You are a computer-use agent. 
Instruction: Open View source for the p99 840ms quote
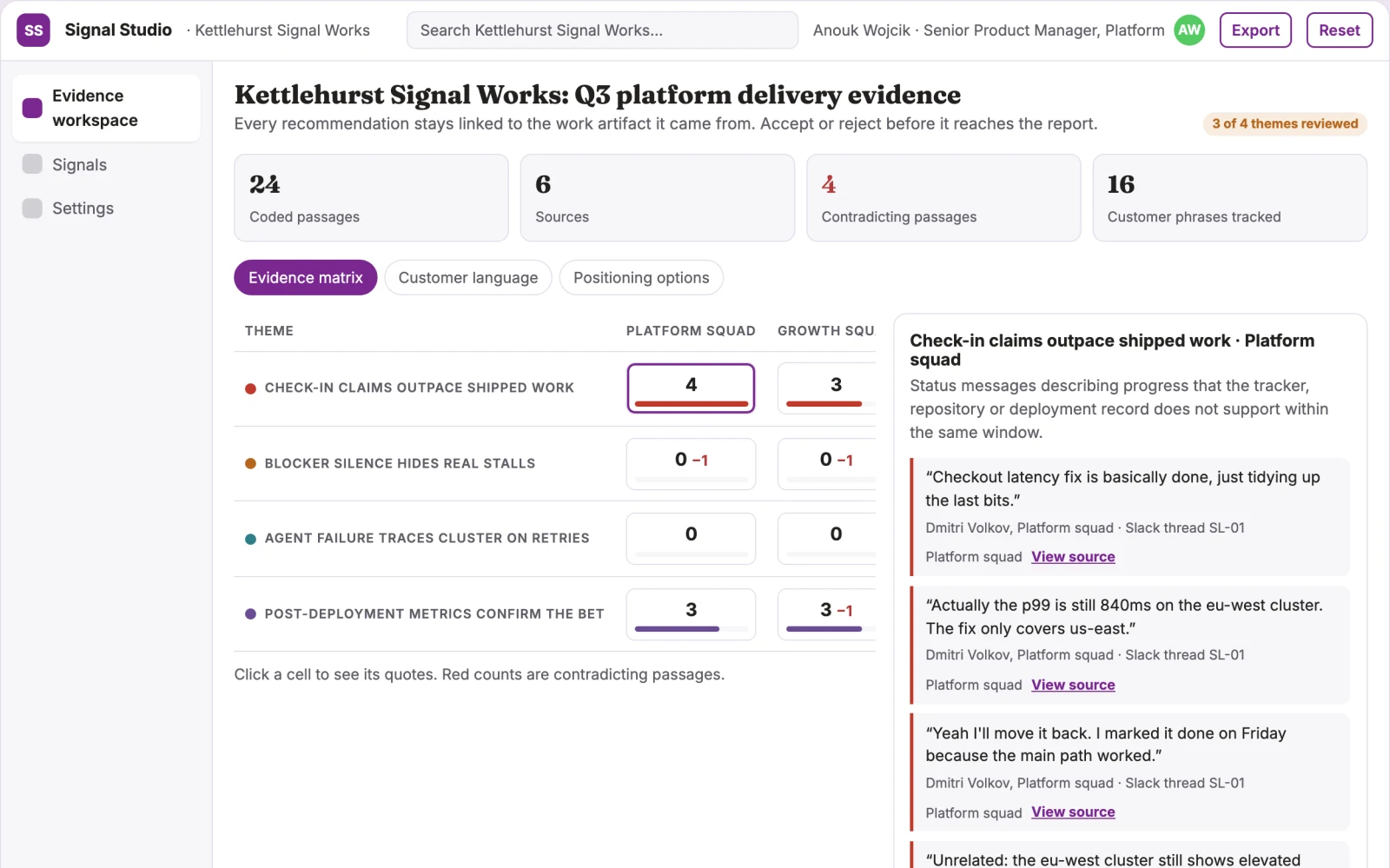coord(1073,685)
